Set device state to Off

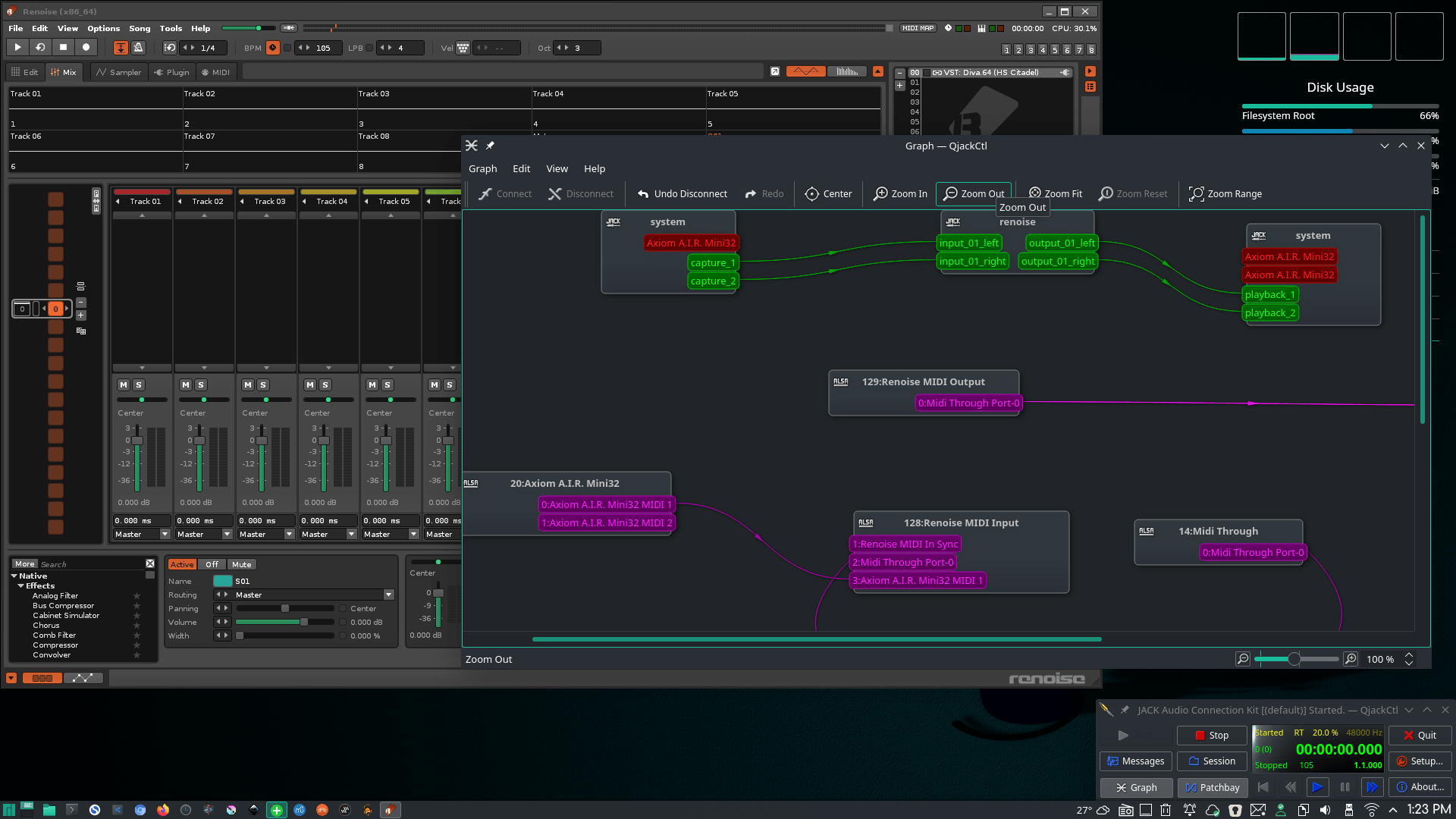click(212, 565)
